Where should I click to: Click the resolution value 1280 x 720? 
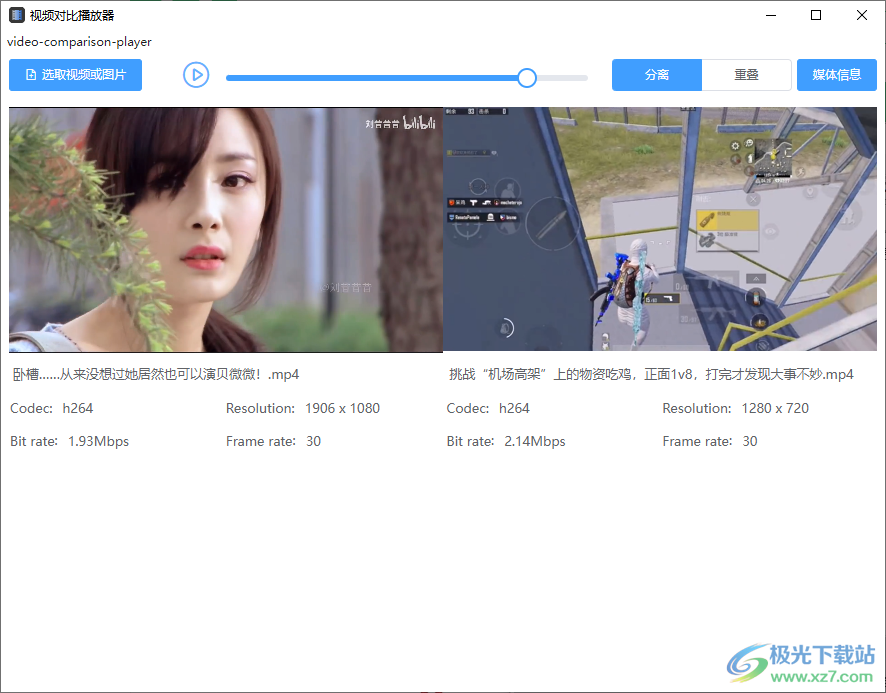775,408
